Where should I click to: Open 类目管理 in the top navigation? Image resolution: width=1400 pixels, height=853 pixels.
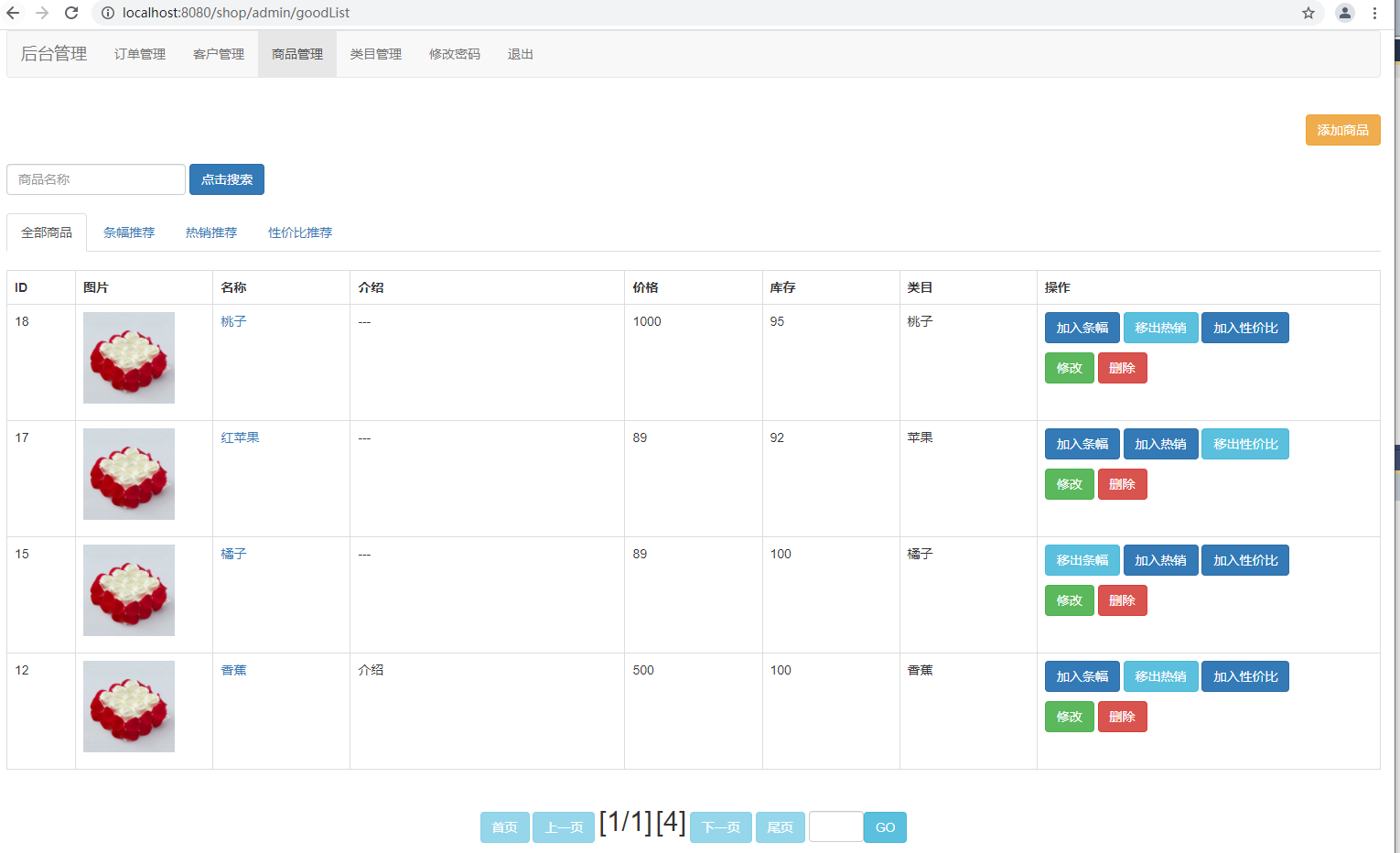tap(375, 54)
